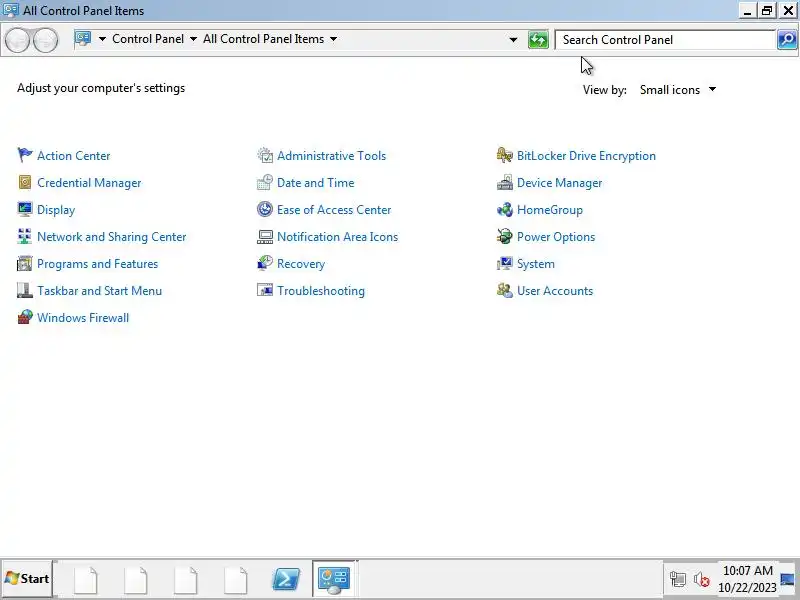The width and height of the screenshot is (800, 600).
Task: Click the User Accounts people icon
Action: (505, 290)
